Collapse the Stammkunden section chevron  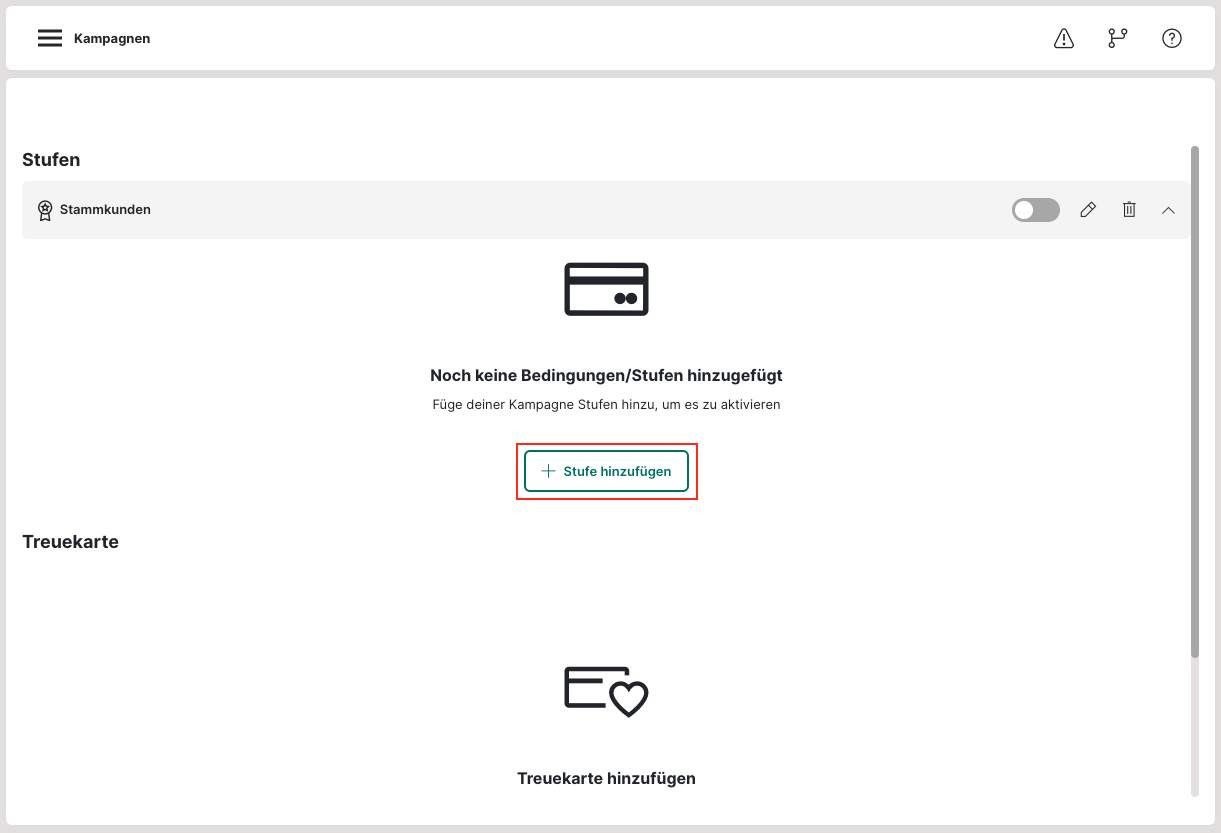(1168, 210)
